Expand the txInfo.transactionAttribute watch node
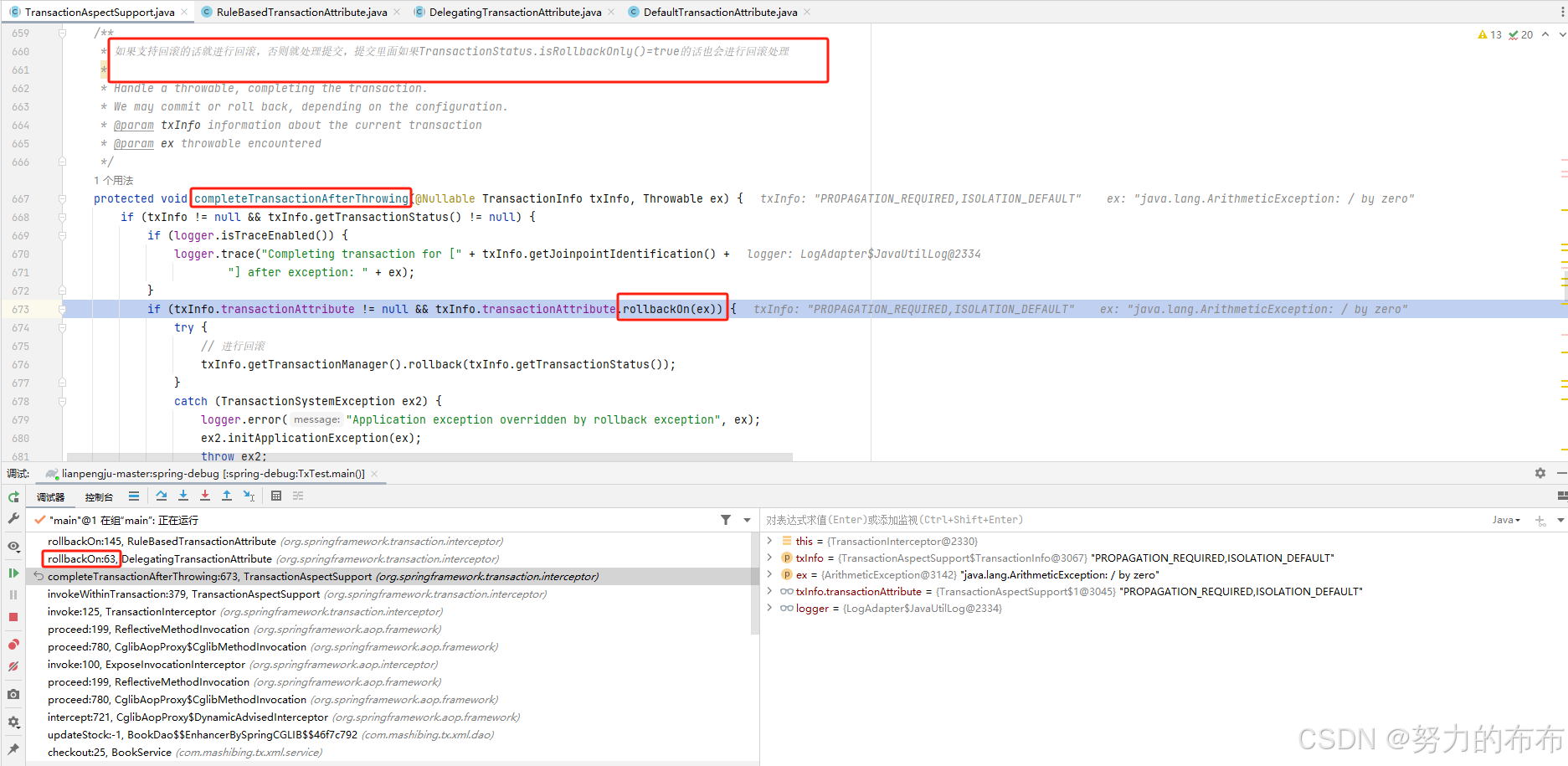Screen dimensions: 1568x766 point(769,591)
